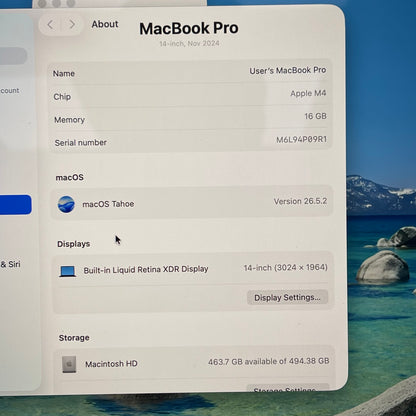Click 'Built-in Liquid Retina XDR Display' label
This screenshot has width=416, height=416.
[x=146, y=270]
